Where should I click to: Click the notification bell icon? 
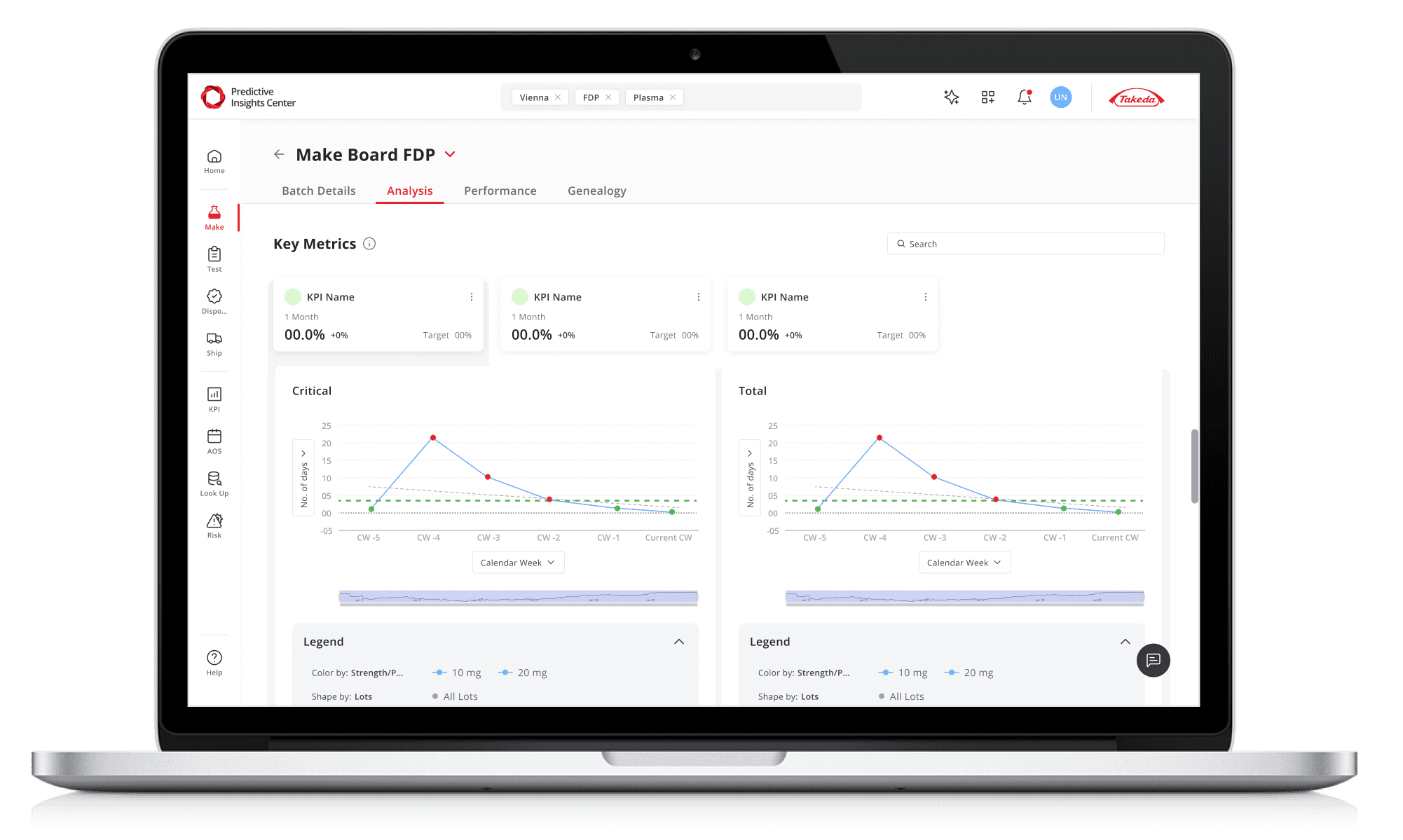point(1025,97)
